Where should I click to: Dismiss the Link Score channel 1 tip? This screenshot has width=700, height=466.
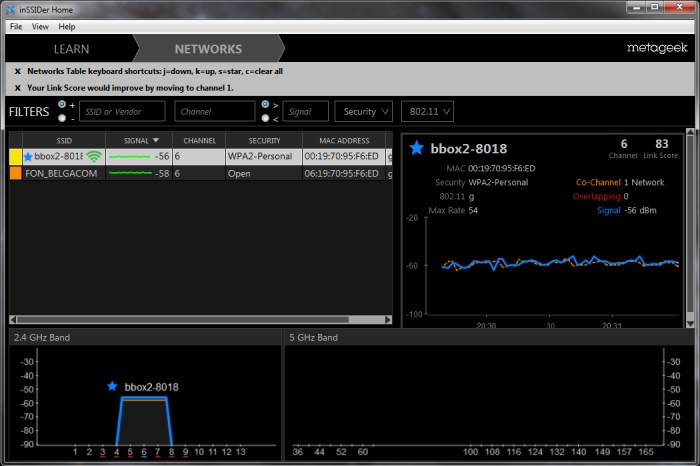pos(17,88)
